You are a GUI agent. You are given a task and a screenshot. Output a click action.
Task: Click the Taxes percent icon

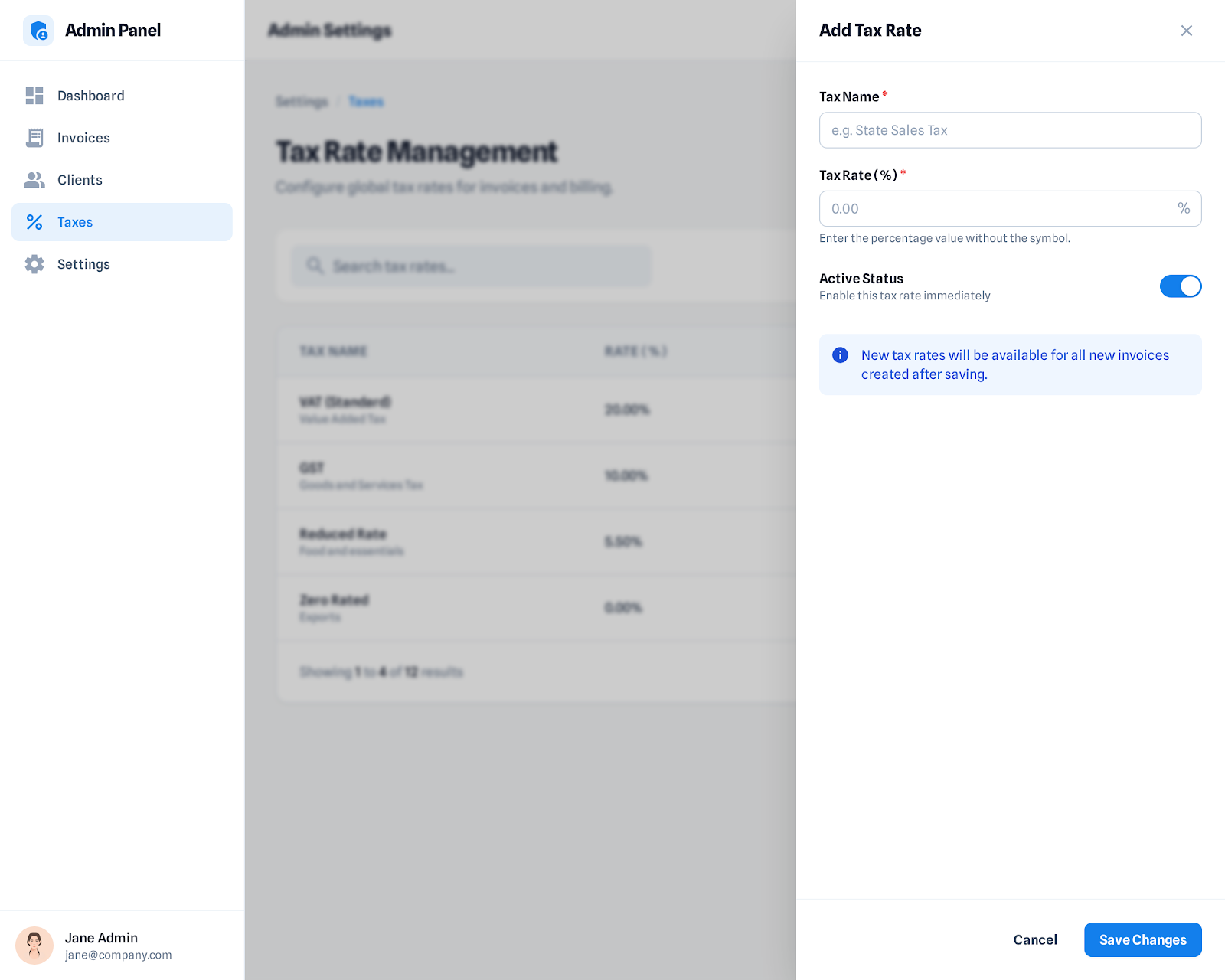click(34, 222)
